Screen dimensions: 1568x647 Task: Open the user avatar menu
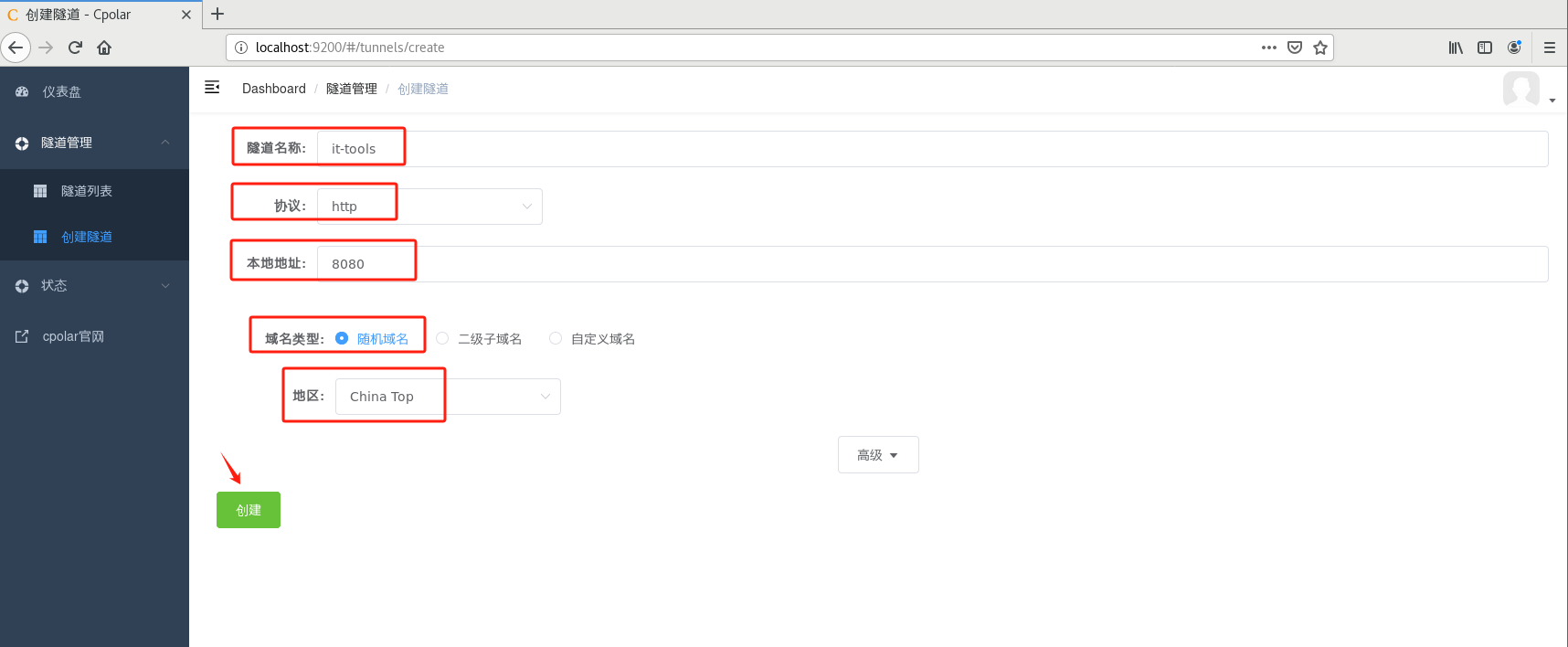pyautogui.click(x=1529, y=90)
